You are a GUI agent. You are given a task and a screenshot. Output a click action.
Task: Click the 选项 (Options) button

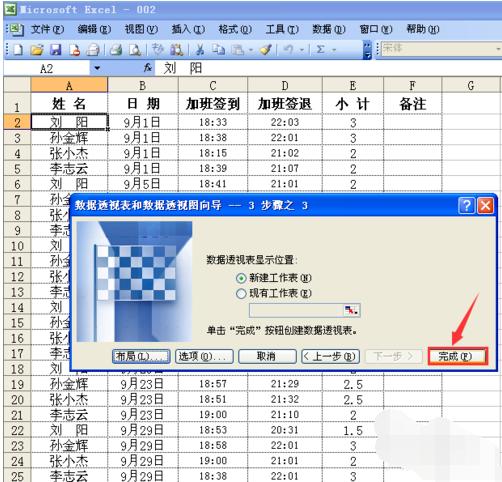tap(204, 356)
